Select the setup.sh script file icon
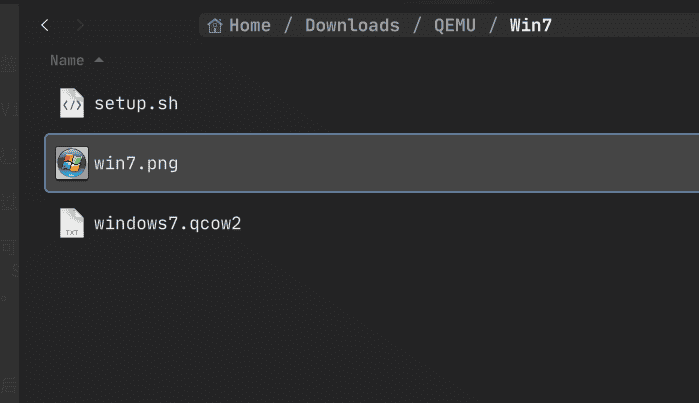 [x=72, y=103]
